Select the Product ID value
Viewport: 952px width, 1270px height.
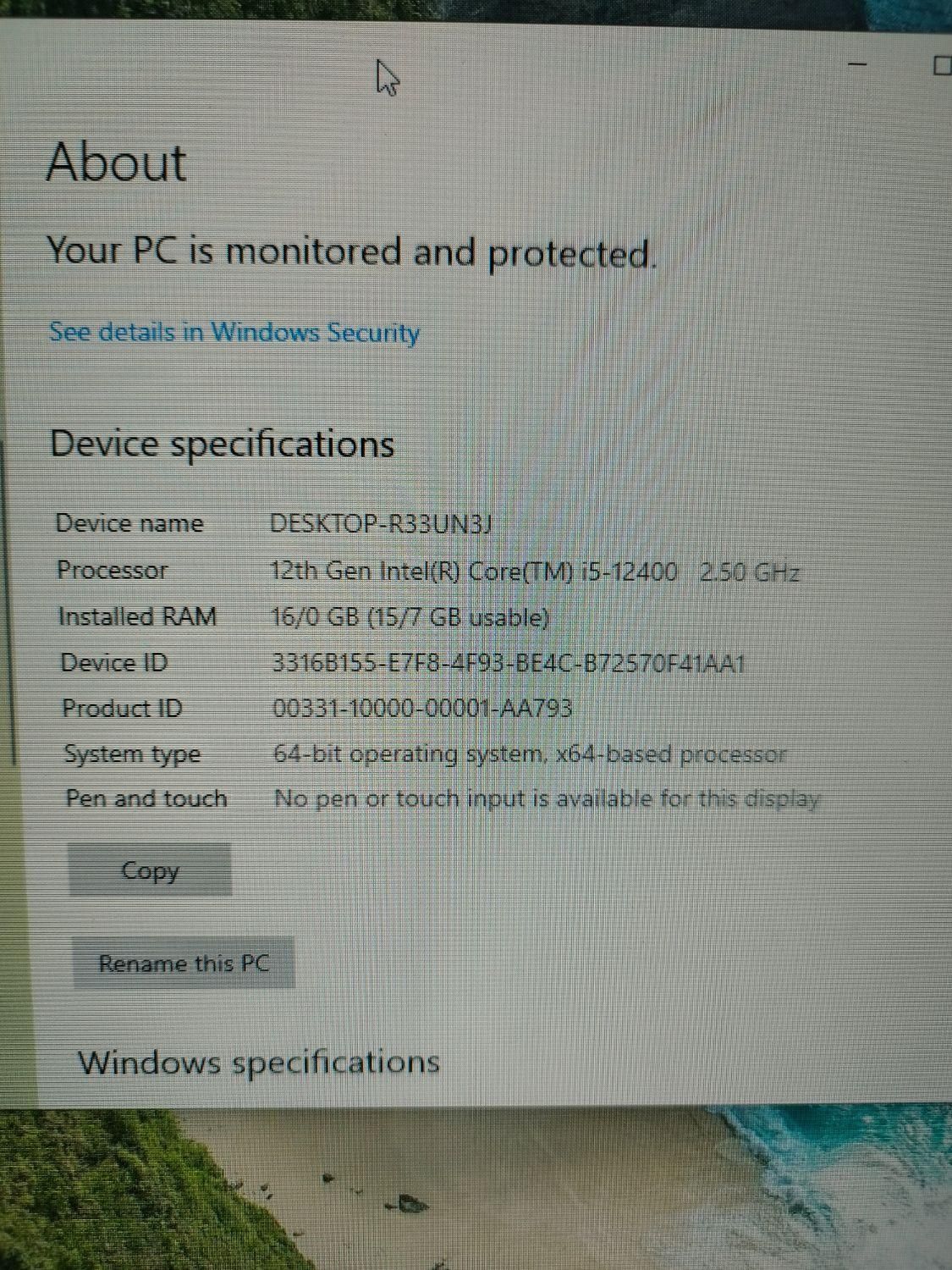pos(423,708)
